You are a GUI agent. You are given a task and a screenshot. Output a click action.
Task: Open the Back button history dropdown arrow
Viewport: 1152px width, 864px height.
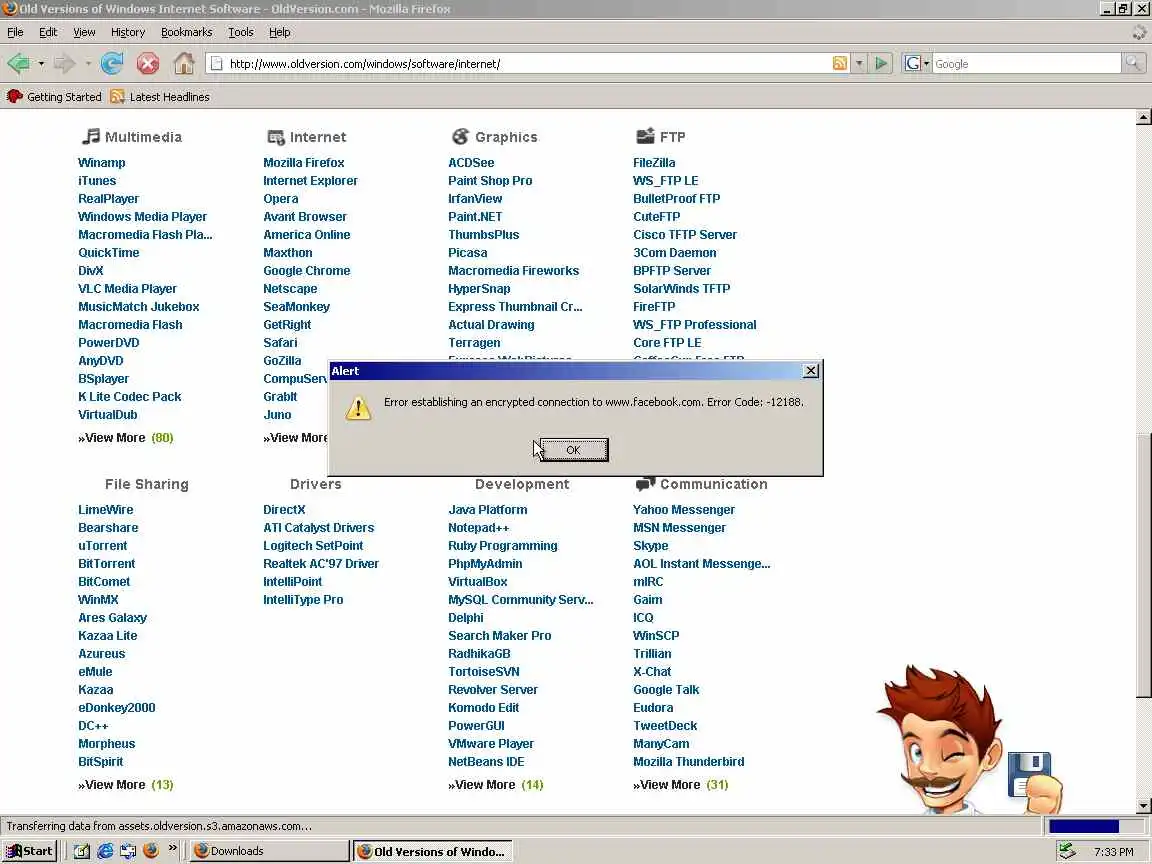[x=41, y=64]
